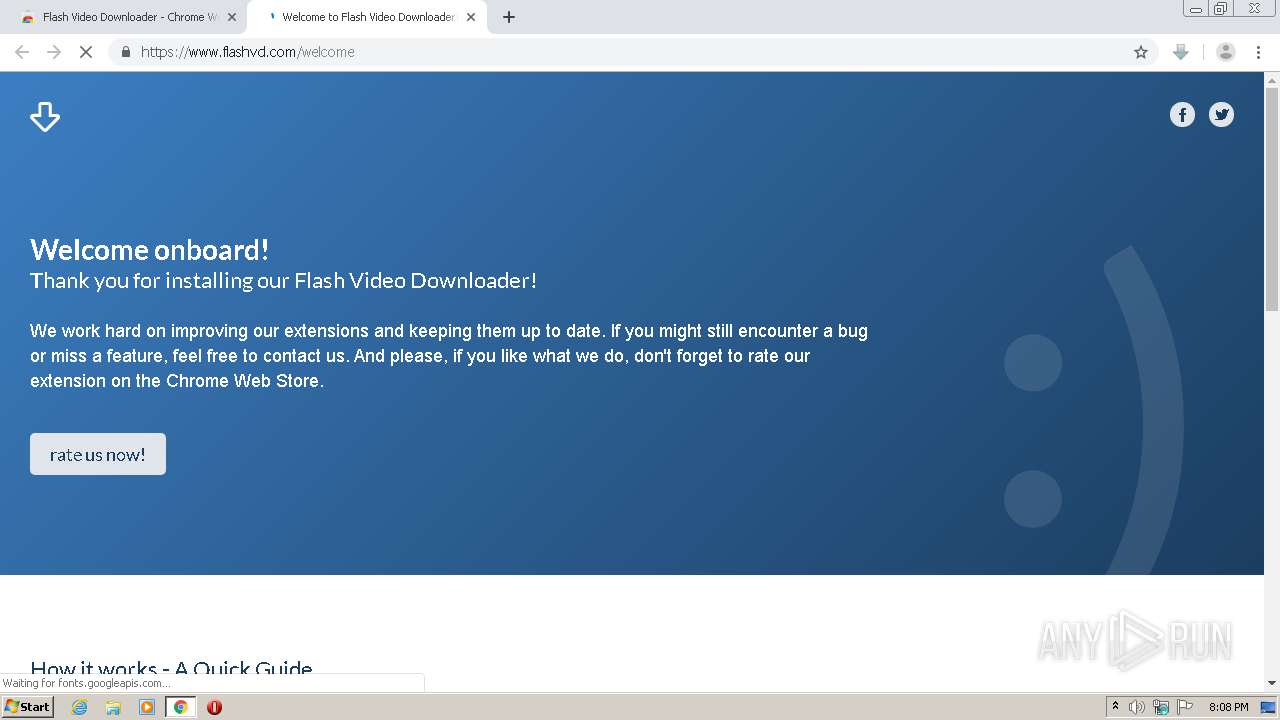Open Windows Explorer folder from taskbar
This screenshot has height=720, width=1280.
tap(113, 707)
